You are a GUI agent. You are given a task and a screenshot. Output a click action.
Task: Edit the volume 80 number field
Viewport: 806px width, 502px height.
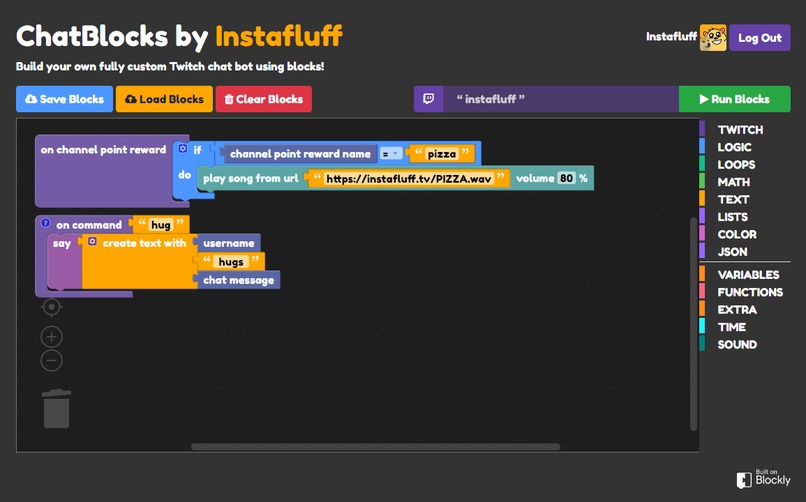(x=566, y=178)
